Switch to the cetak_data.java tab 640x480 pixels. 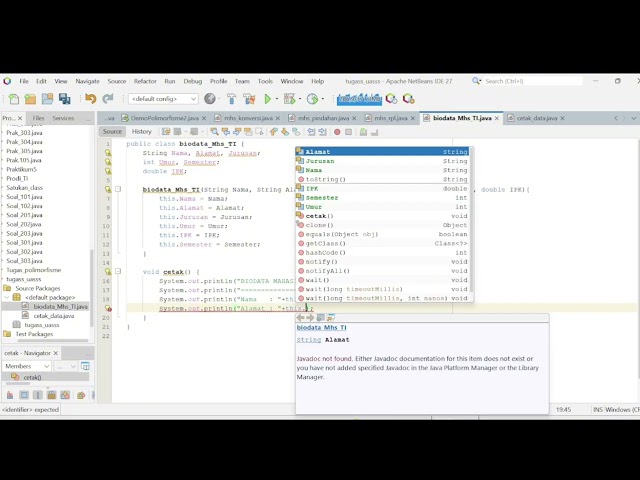(537, 118)
